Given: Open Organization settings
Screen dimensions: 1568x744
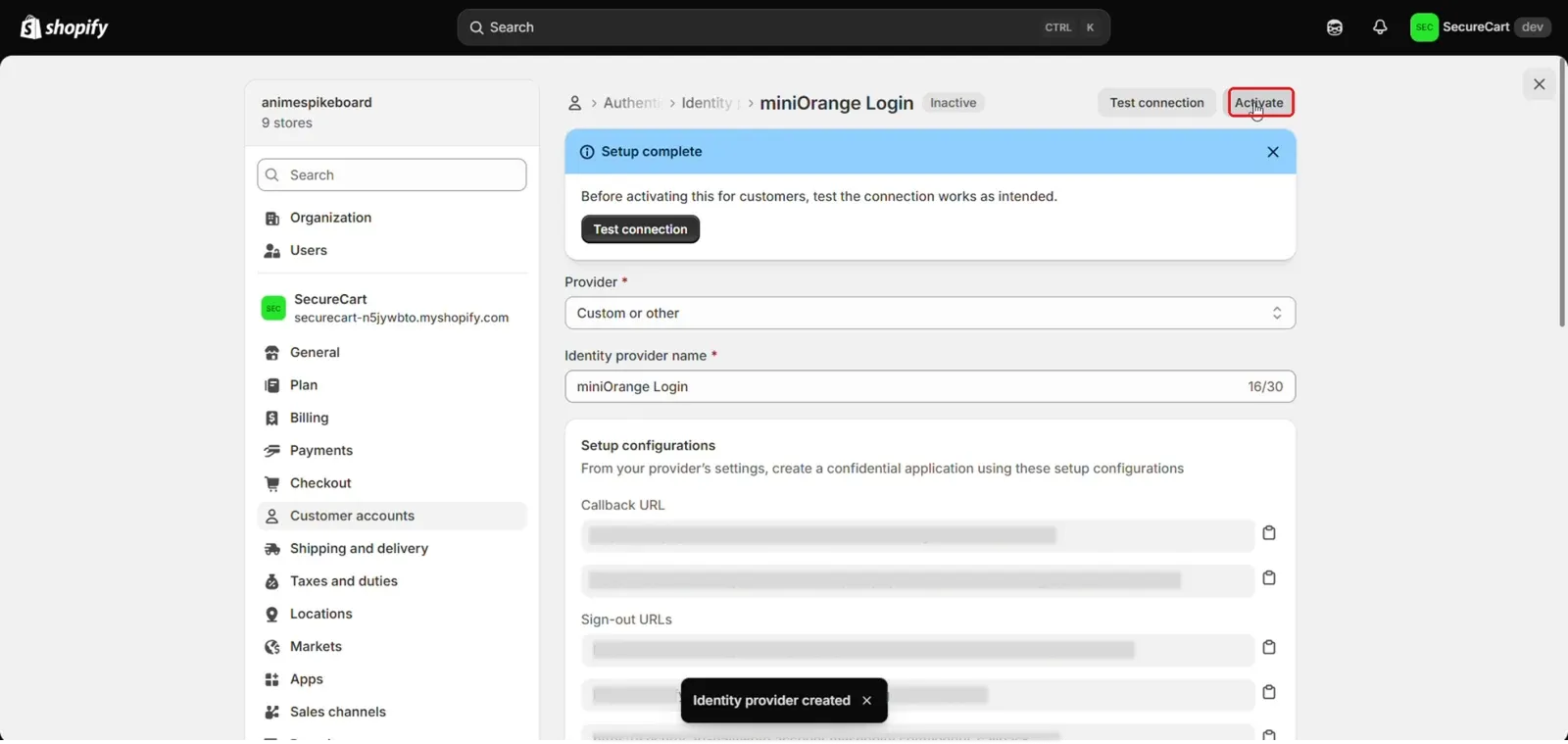Looking at the screenshot, I should point(392,218).
